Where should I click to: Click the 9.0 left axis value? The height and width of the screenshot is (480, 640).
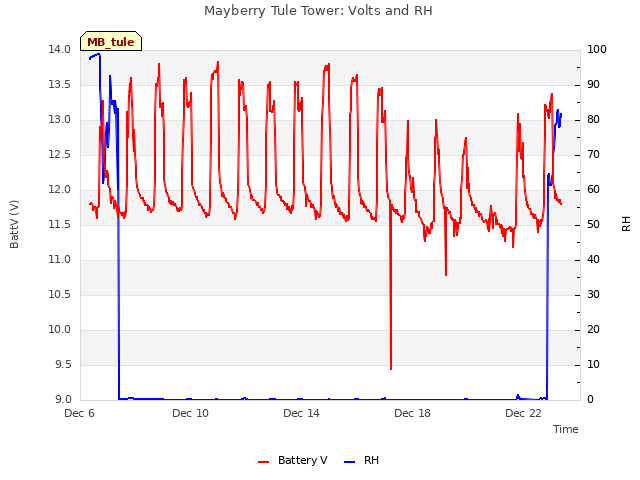click(x=63, y=400)
